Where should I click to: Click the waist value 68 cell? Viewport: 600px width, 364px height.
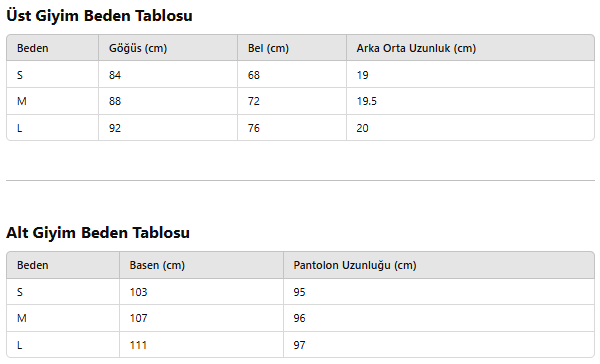tap(292, 75)
